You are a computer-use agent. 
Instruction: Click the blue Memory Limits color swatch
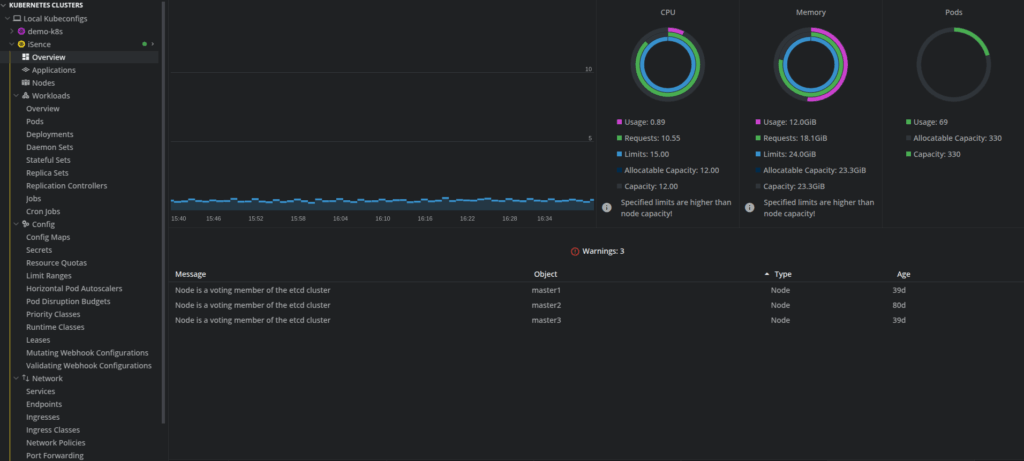coord(759,154)
